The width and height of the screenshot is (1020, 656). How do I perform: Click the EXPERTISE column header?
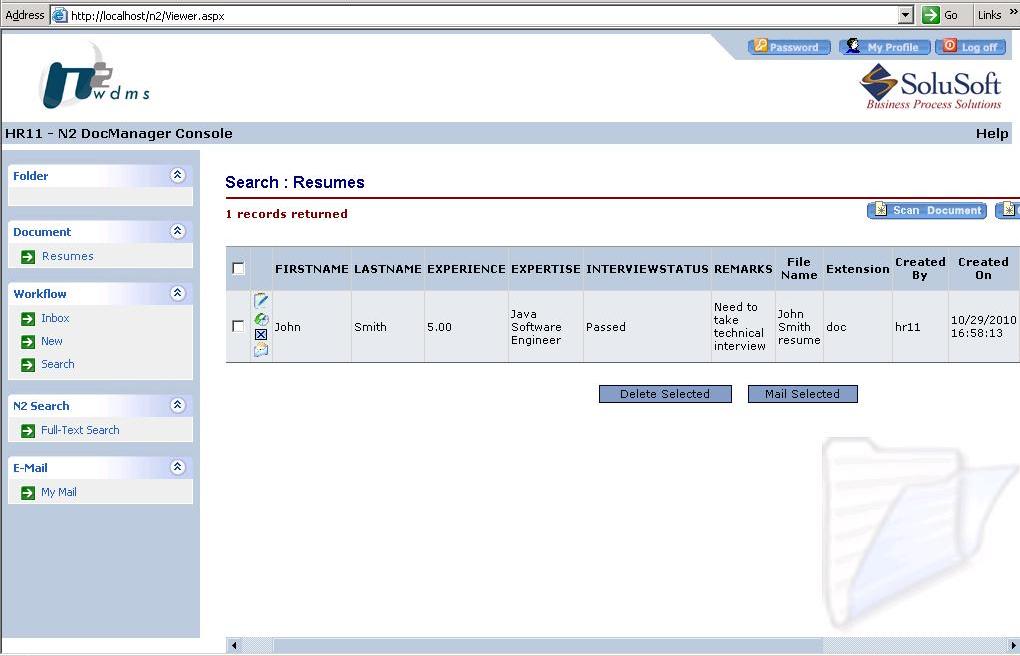(x=546, y=269)
